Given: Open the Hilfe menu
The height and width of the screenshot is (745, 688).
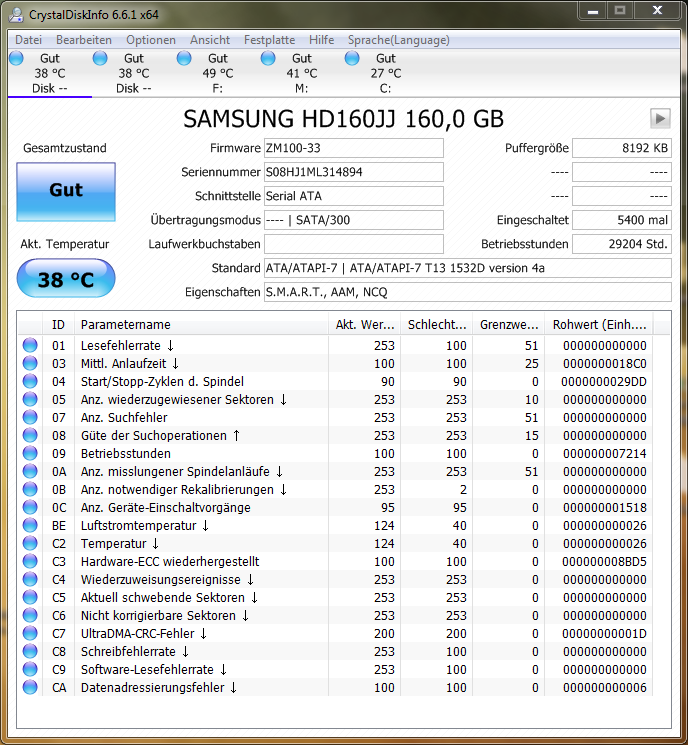Looking at the screenshot, I should (x=321, y=40).
